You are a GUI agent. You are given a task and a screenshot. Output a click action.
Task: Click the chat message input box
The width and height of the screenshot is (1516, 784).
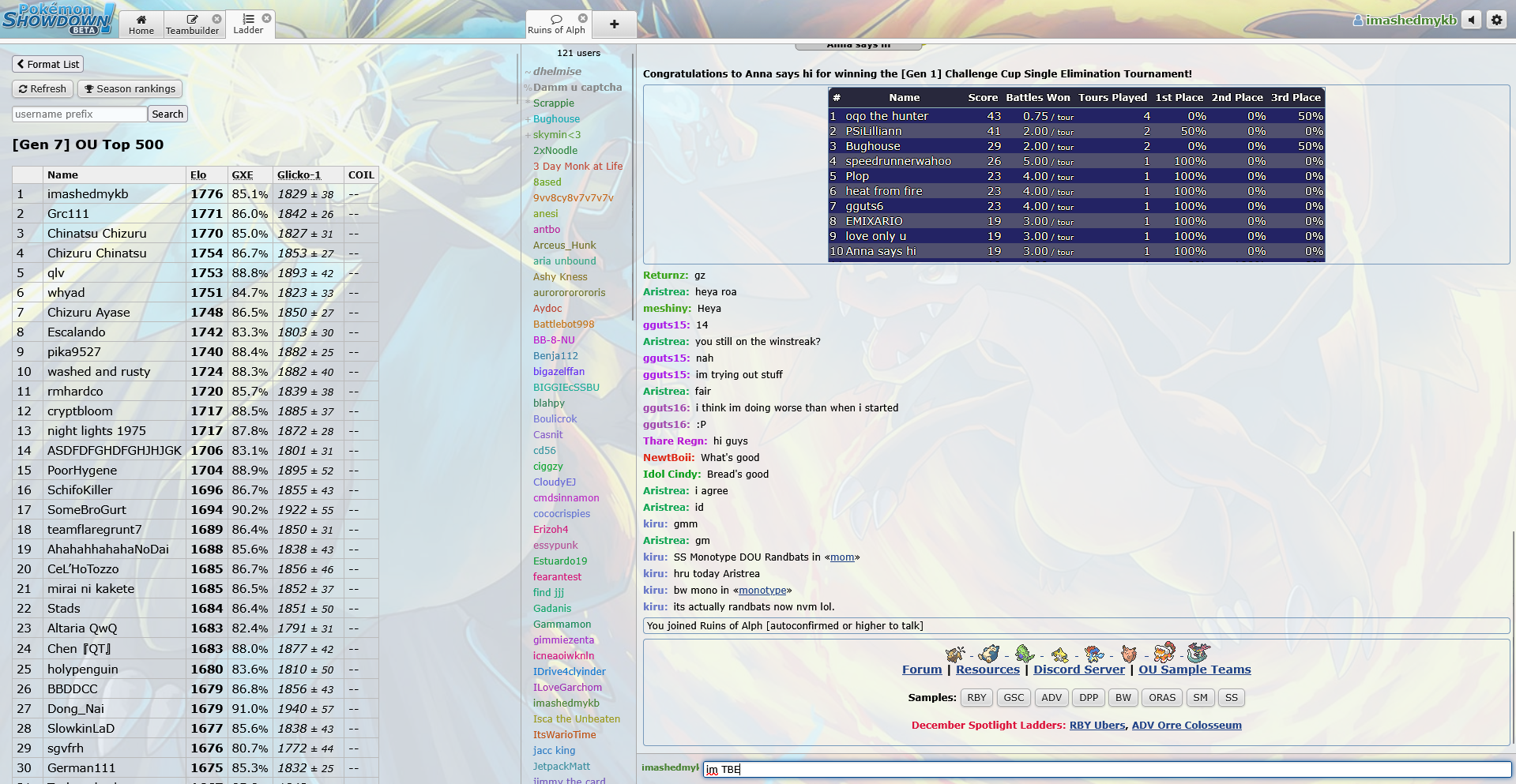click(1106, 769)
